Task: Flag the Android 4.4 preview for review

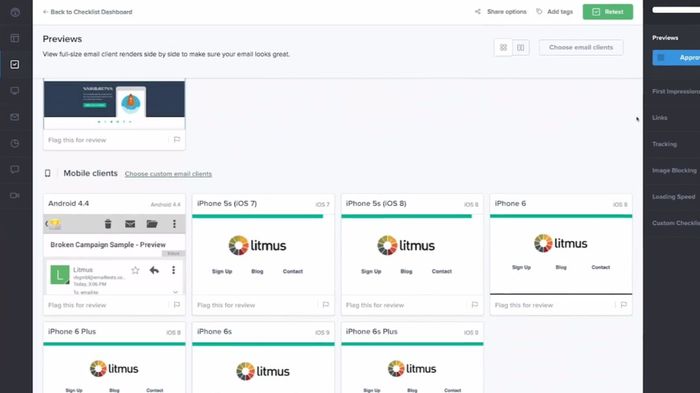Action: click(x=177, y=305)
